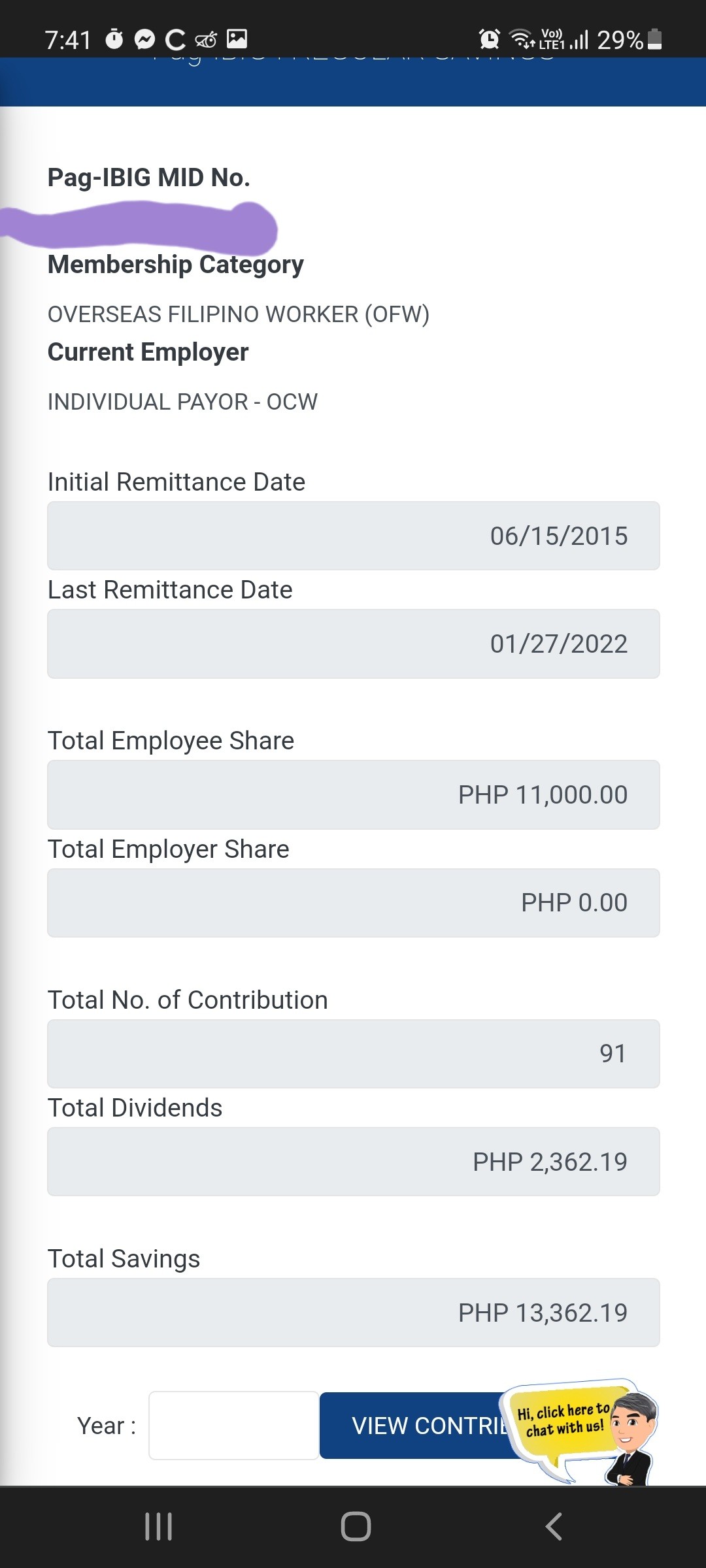Screen dimensions: 706x1568
Task: Tap the Wi-Fi signal status icon
Action: coord(521,39)
